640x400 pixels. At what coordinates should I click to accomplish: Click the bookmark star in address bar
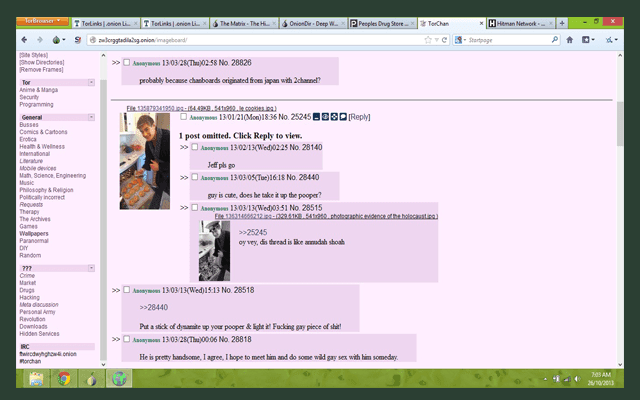pos(428,40)
